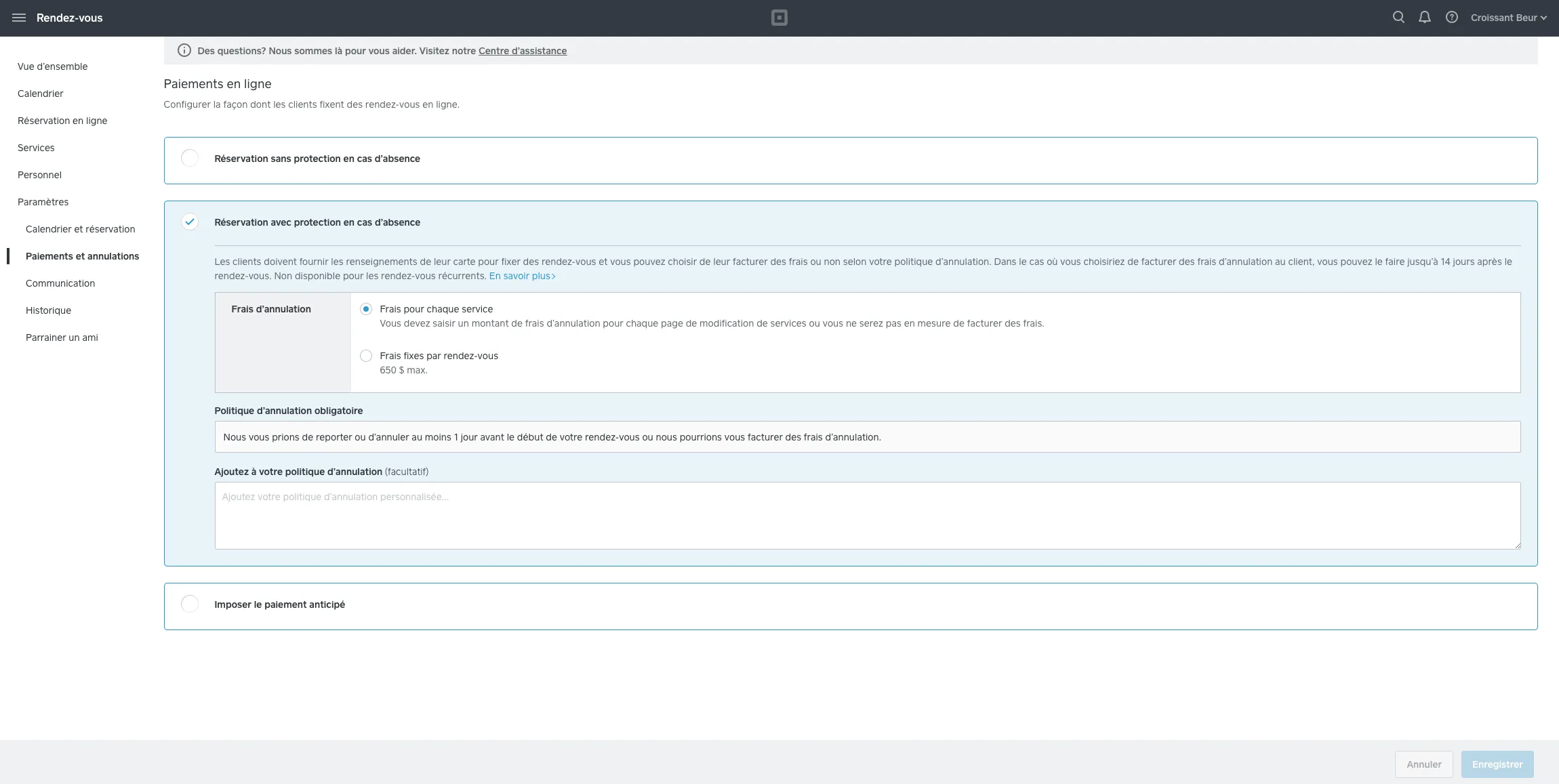This screenshot has height=784, width=1559.
Task: Click the help question mark icon
Action: point(1451,18)
